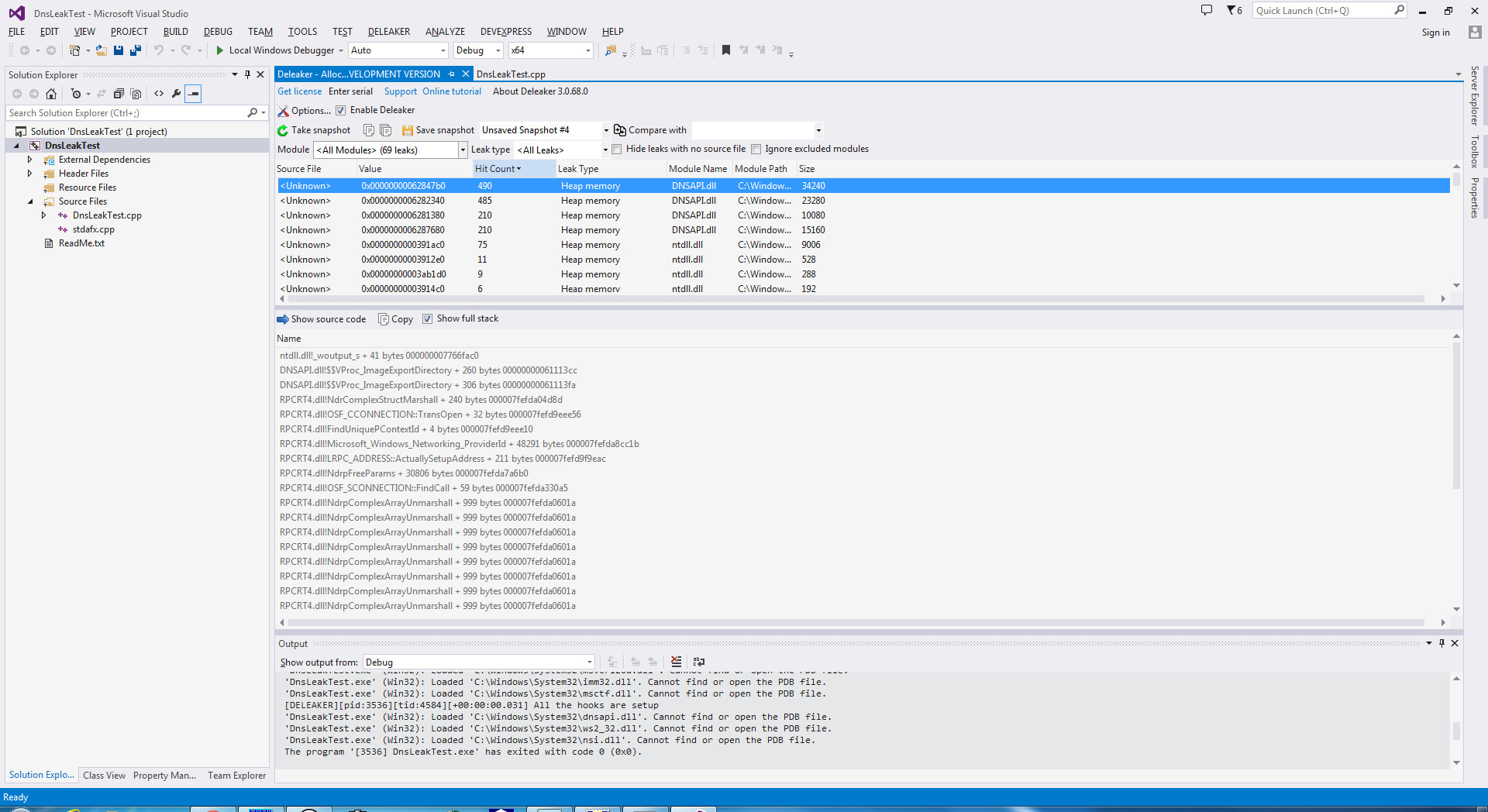The height and width of the screenshot is (812, 1488).
Task: Open the feedback speech bubble icon
Action: click(1207, 10)
